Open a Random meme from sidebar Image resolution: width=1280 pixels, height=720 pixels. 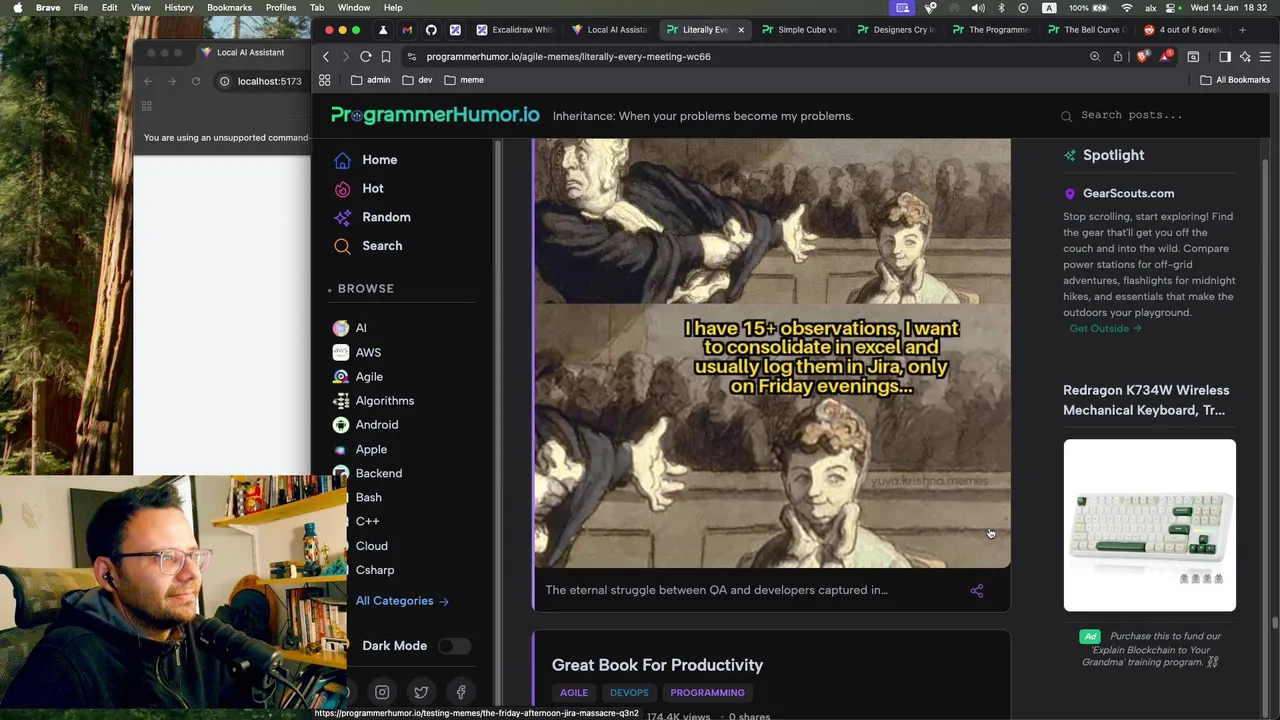(x=372, y=217)
